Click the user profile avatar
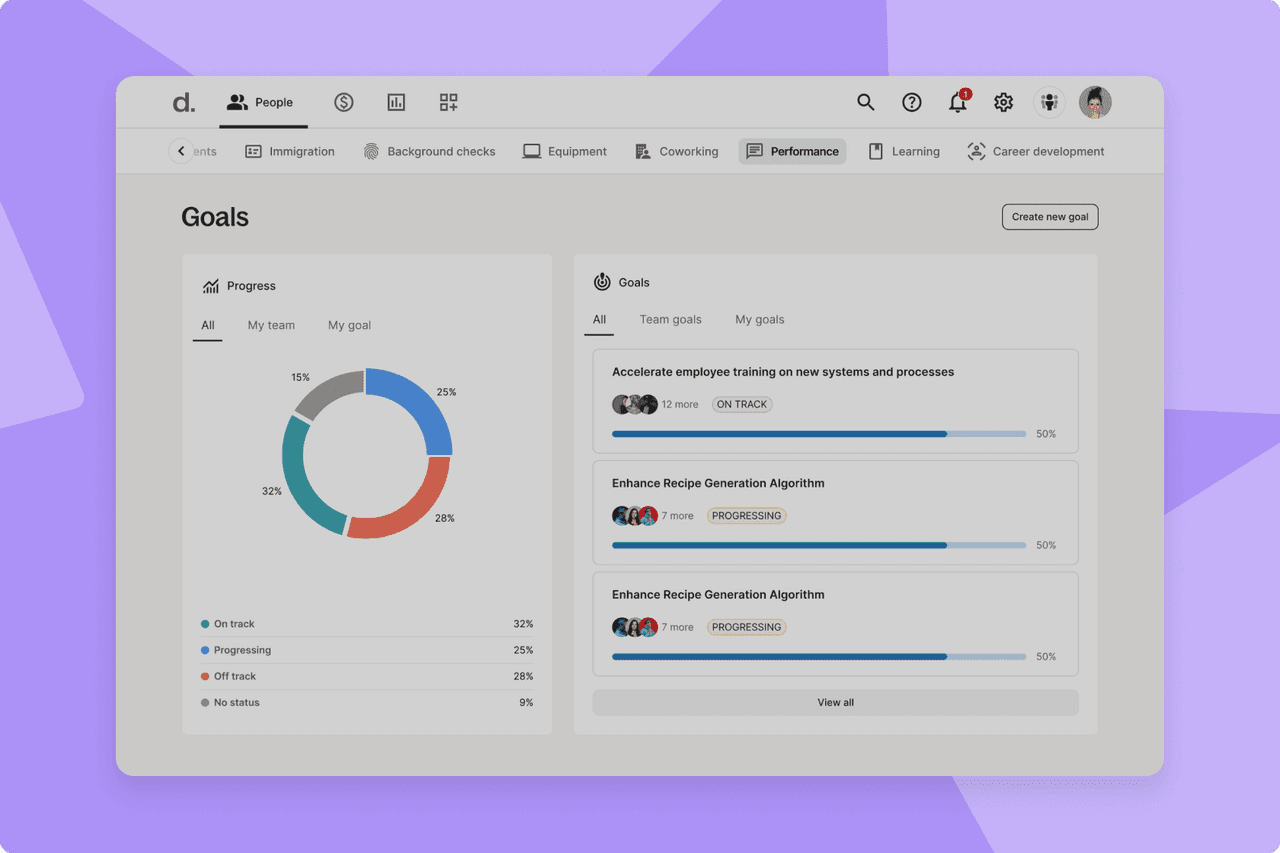The height and width of the screenshot is (853, 1280). coord(1095,102)
